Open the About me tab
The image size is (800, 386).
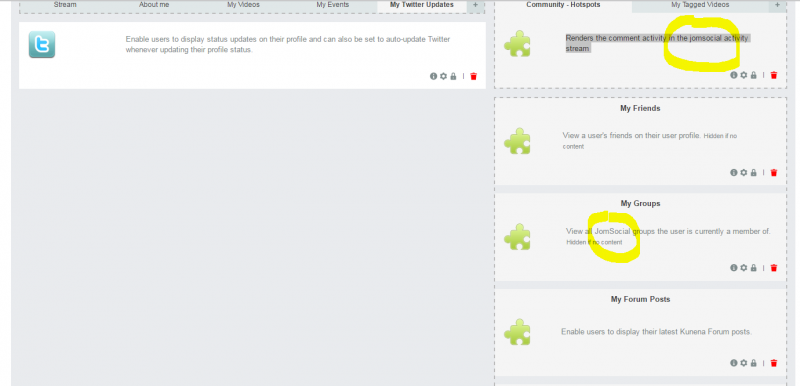(154, 5)
